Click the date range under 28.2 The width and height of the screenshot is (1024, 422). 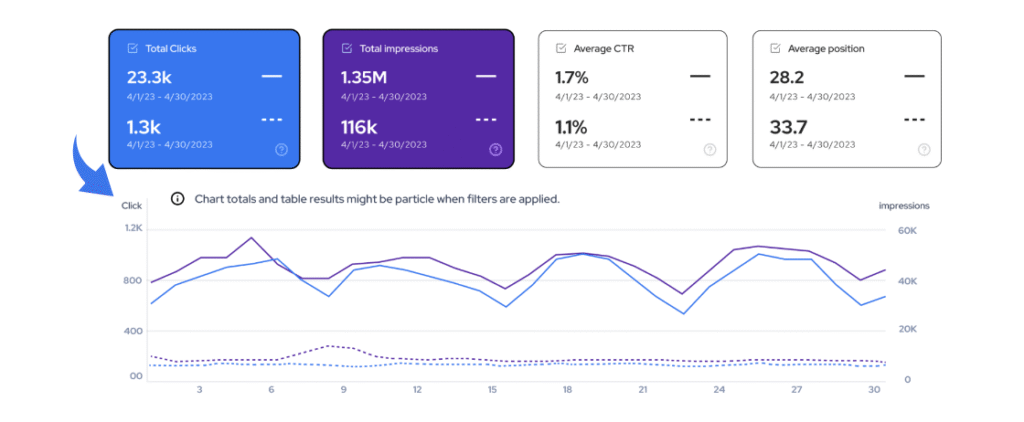point(812,97)
